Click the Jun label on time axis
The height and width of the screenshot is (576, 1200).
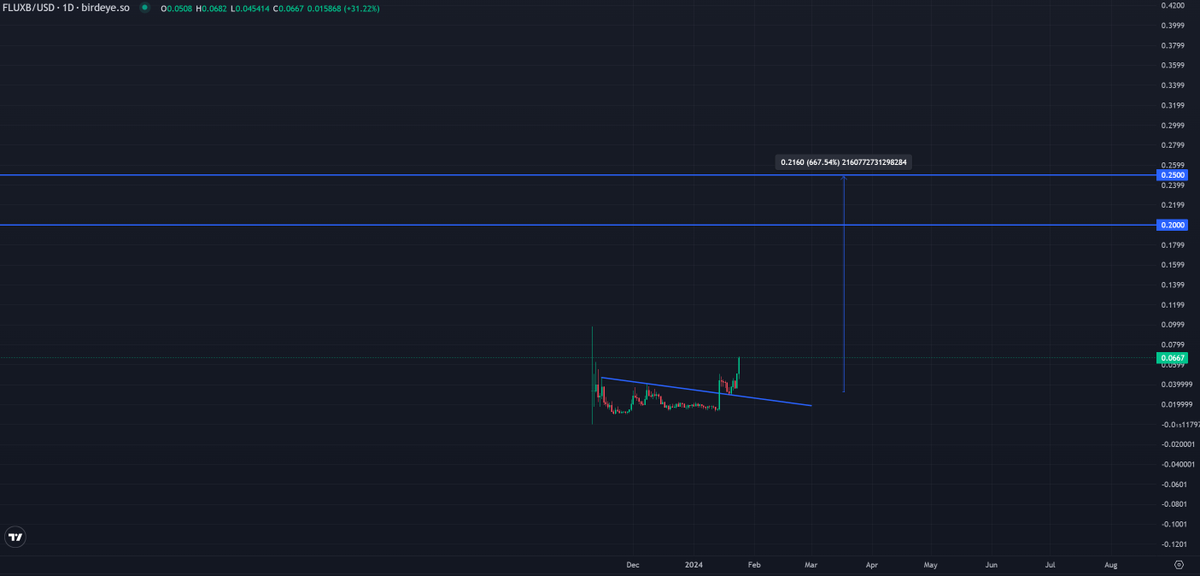pos(992,565)
